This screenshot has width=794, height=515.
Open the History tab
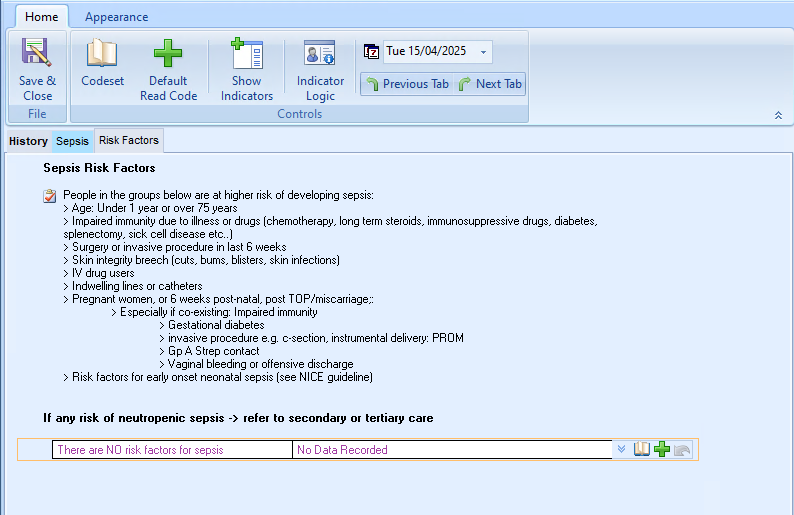tap(28, 141)
